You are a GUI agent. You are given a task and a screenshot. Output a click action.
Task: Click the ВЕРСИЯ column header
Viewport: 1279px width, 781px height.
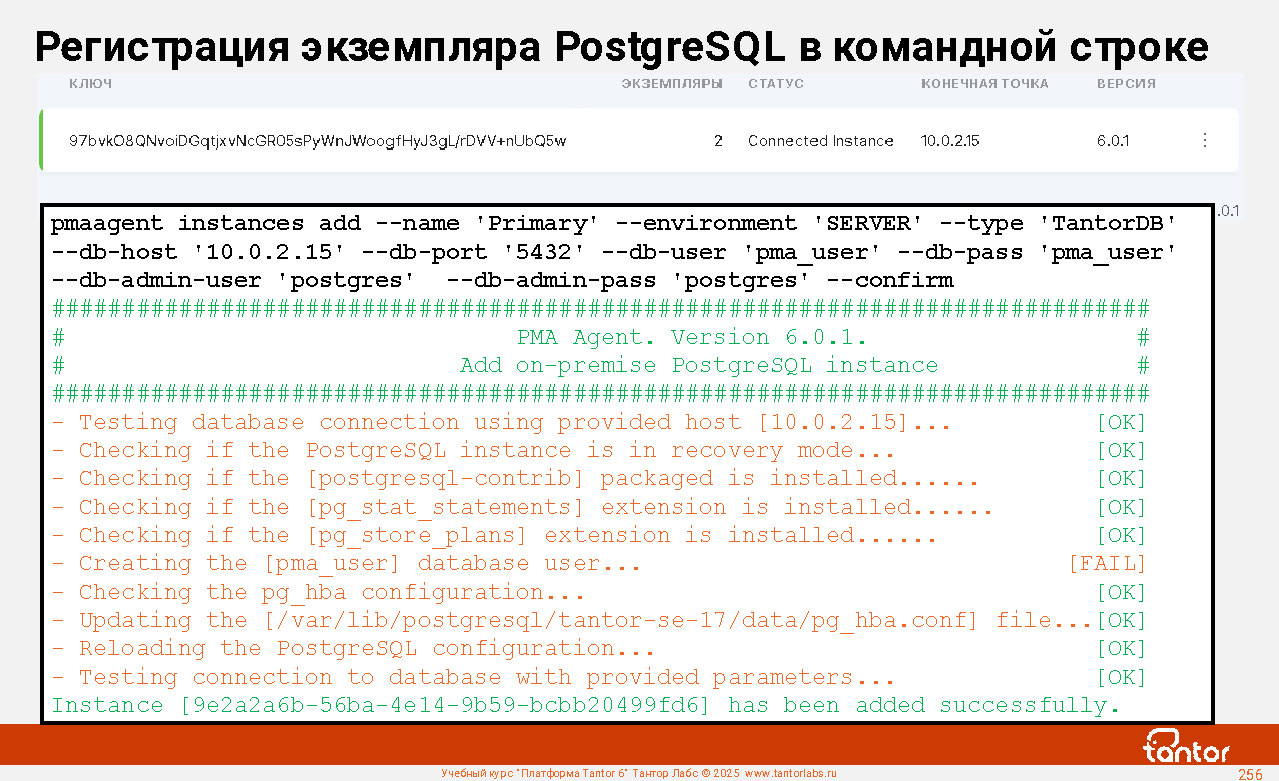pyautogui.click(x=1126, y=84)
